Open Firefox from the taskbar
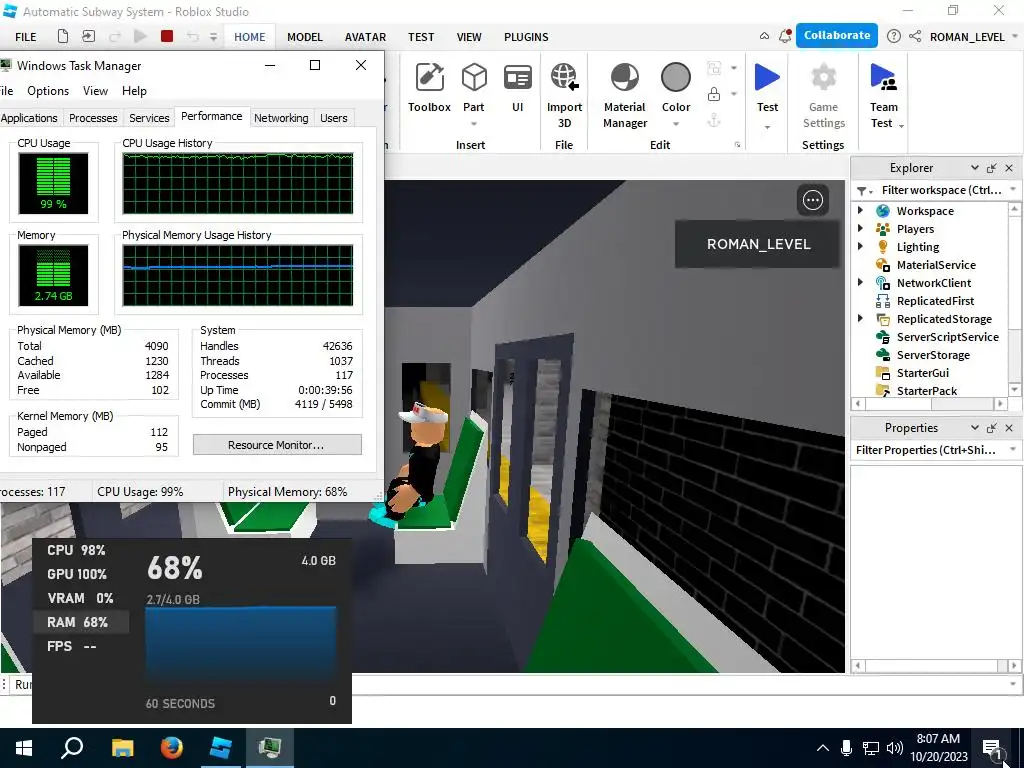The width and height of the screenshot is (1024, 768). pos(172,748)
